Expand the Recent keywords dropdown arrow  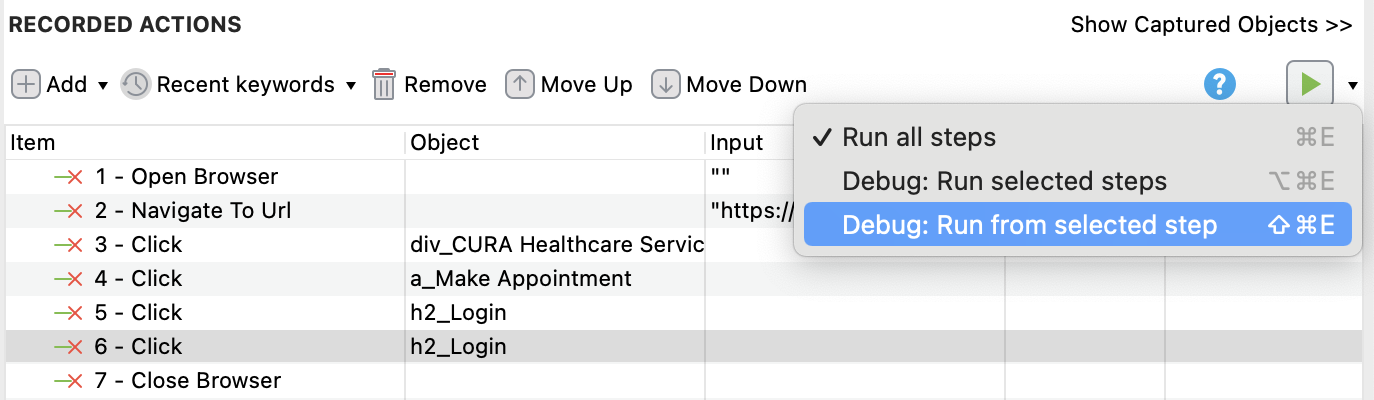coord(351,86)
